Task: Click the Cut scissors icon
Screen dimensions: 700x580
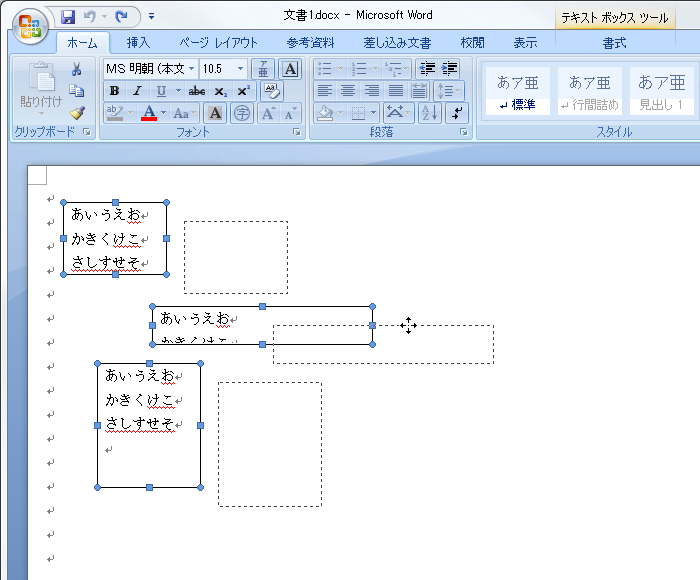Action: coord(76,69)
